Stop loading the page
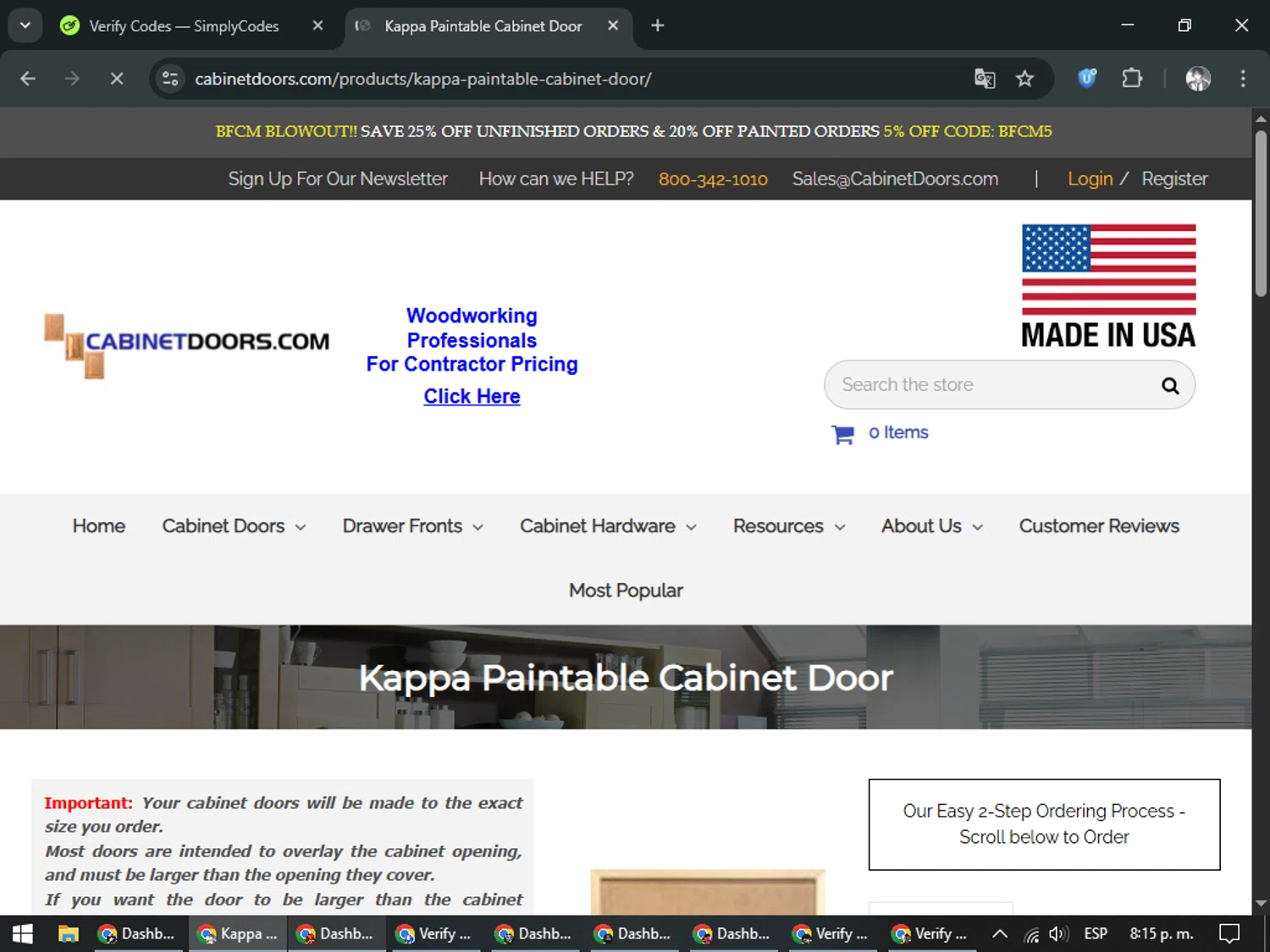This screenshot has height=952, width=1270. click(117, 79)
